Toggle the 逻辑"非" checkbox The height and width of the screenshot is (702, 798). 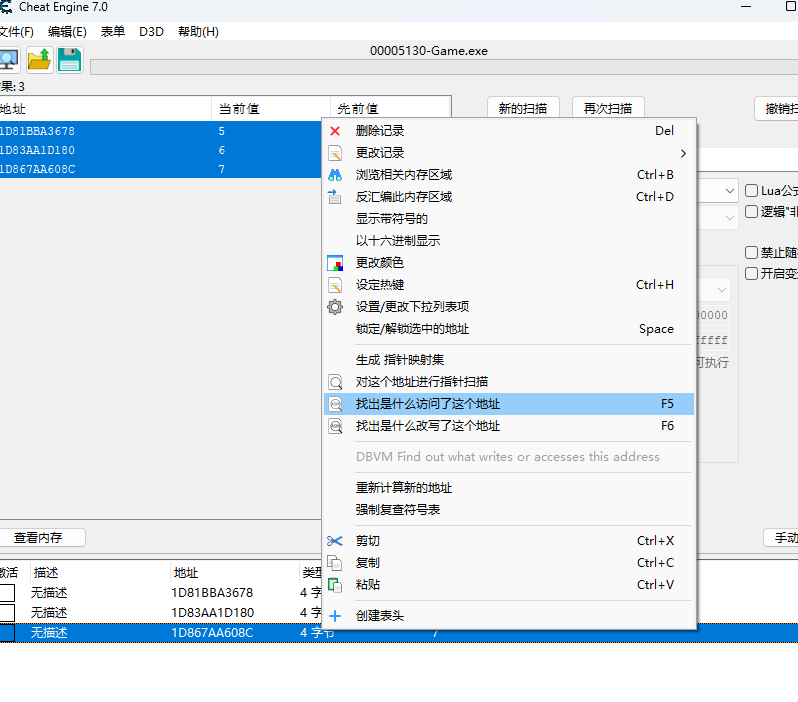point(751,212)
